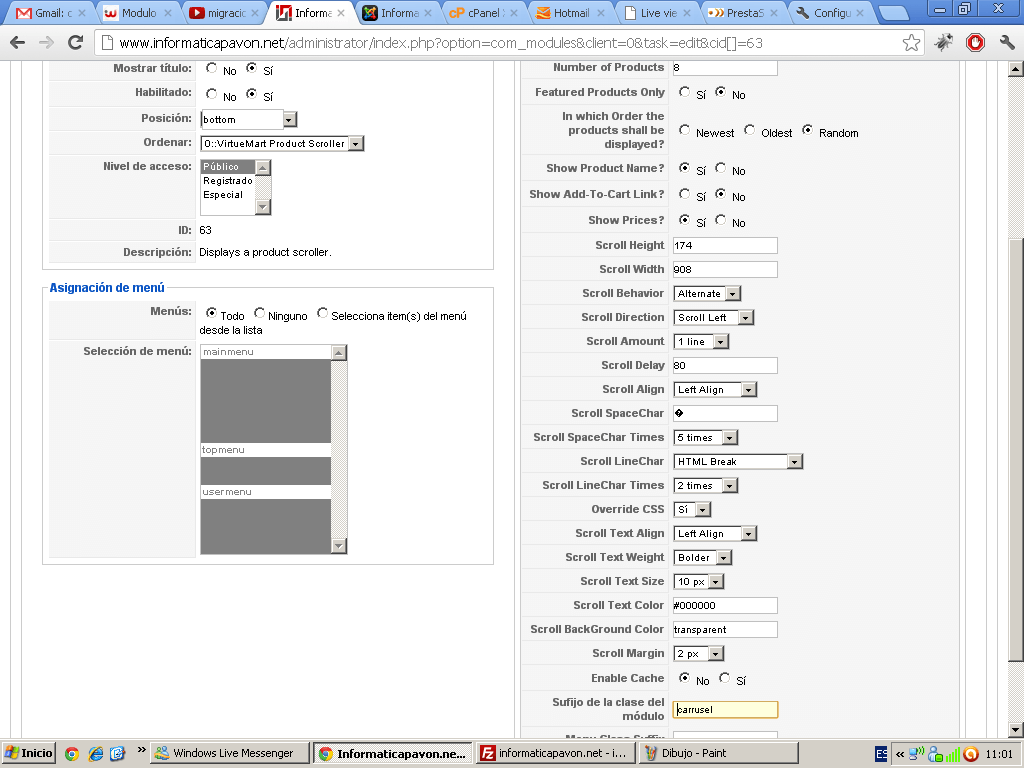
Task: Switch to the Hotmail tab
Action: [x=569, y=12]
